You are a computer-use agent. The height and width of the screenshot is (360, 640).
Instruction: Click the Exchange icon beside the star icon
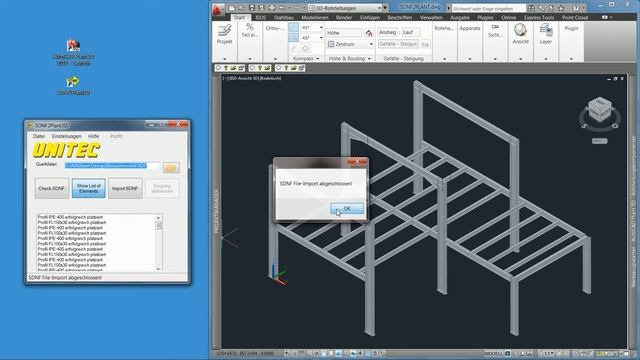pyautogui.click(x=551, y=8)
